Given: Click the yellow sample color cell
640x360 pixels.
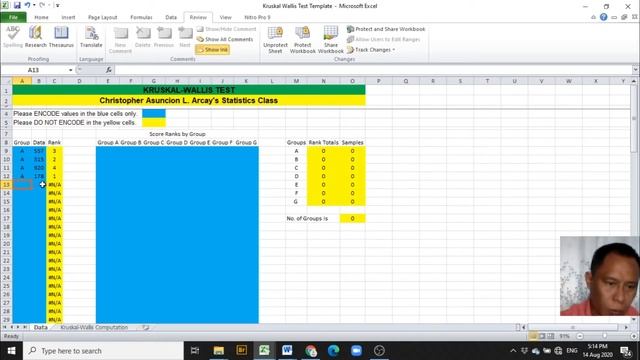Looking at the screenshot, I should (x=154, y=122).
